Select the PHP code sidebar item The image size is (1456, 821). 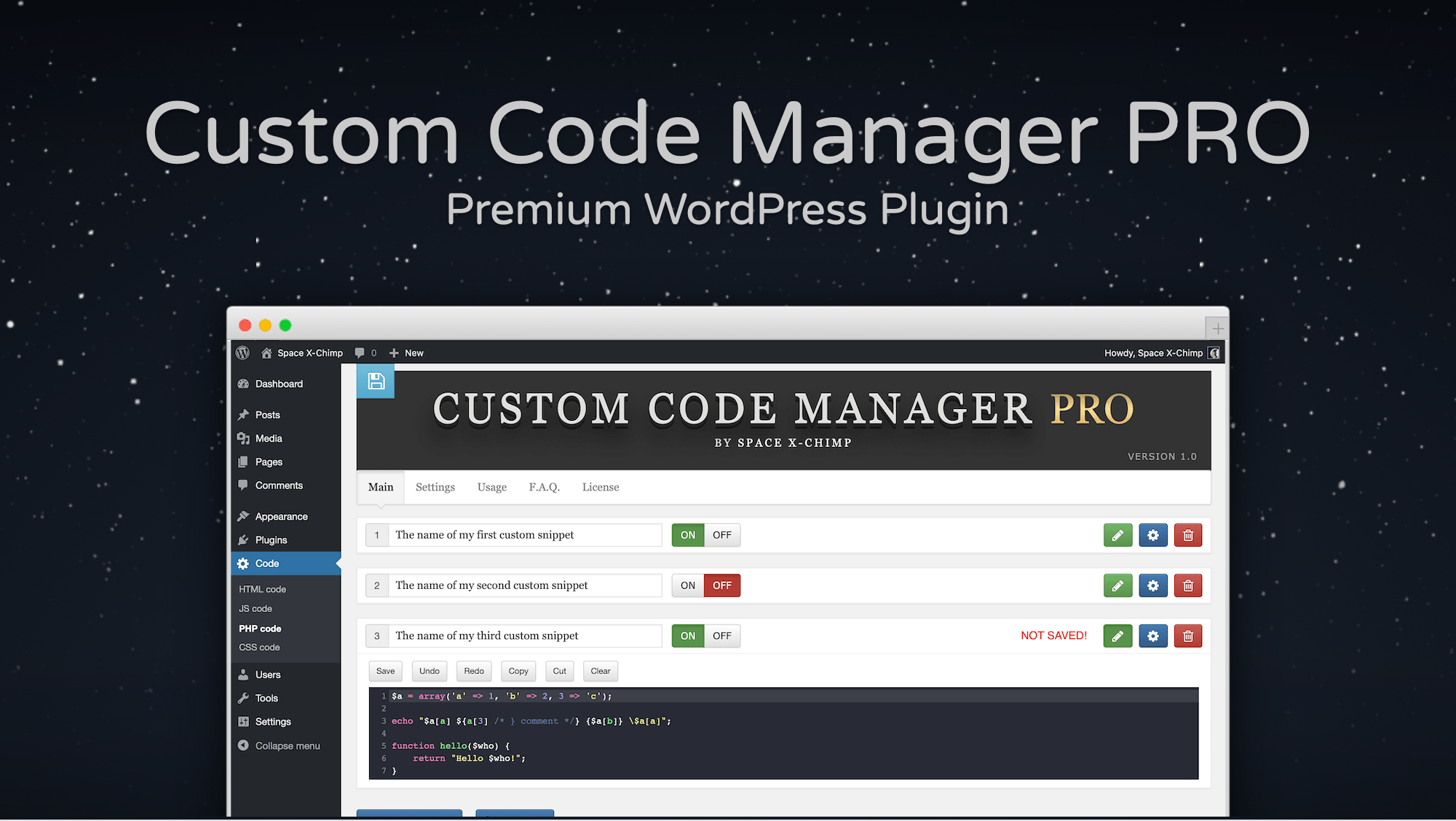(x=260, y=627)
